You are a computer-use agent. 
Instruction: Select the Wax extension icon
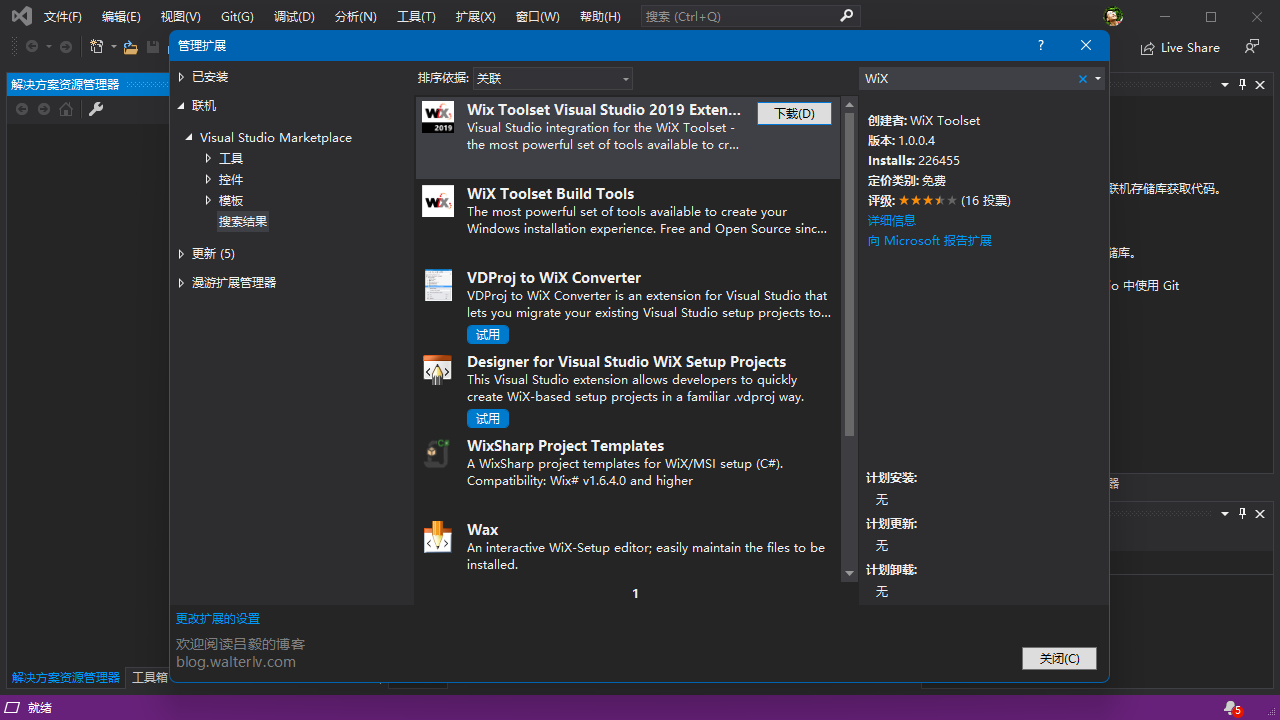438,537
